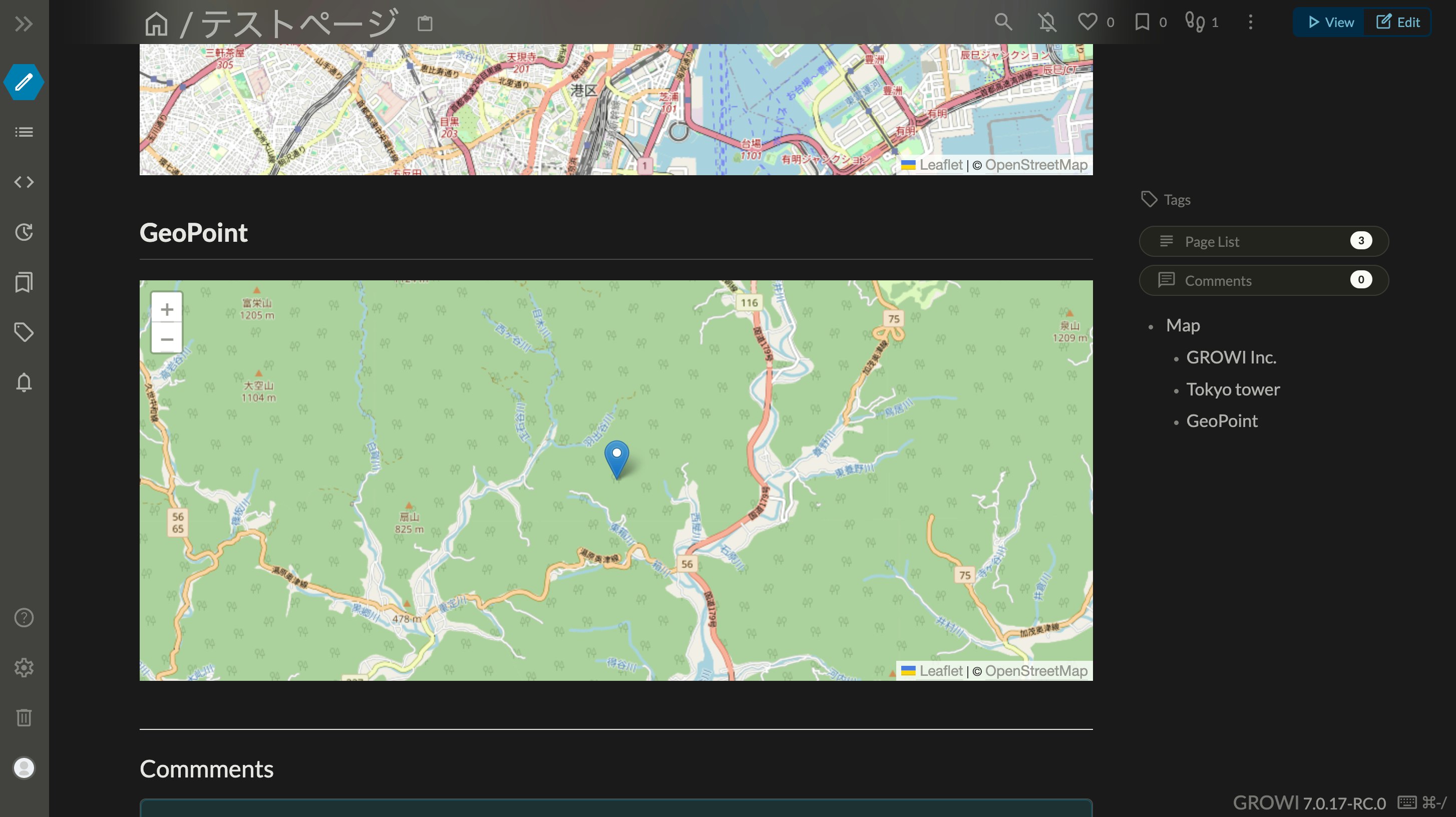Open the three-dot page options menu
This screenshot has height=817, width=1456.
tap(1250, 23)
